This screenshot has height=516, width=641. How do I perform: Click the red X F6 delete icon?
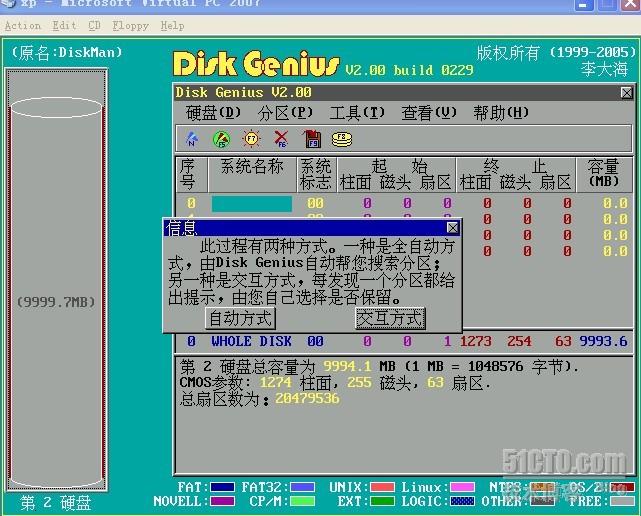click(x=281, y=139)
